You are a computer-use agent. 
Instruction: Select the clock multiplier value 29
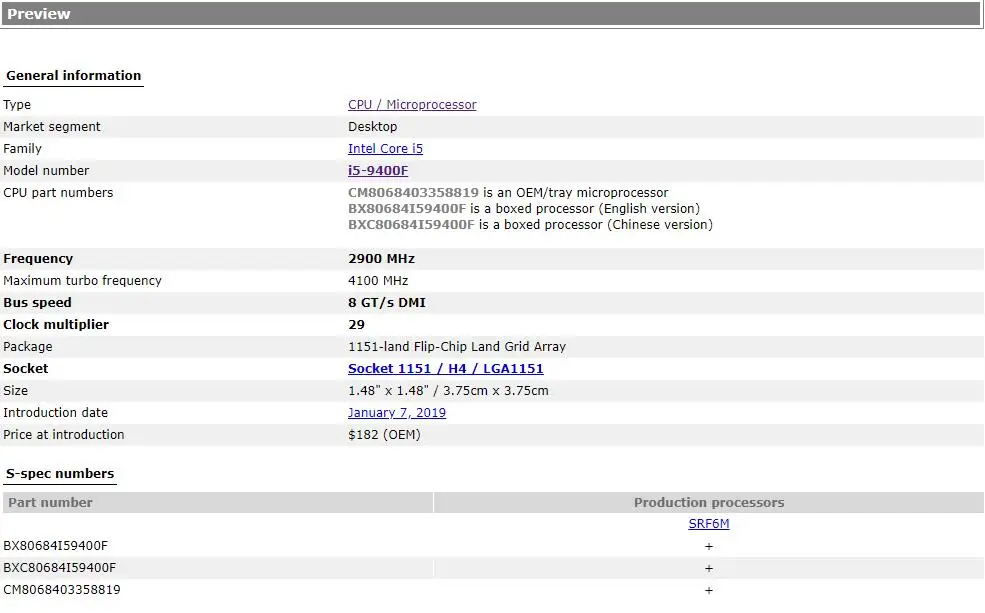356,325
